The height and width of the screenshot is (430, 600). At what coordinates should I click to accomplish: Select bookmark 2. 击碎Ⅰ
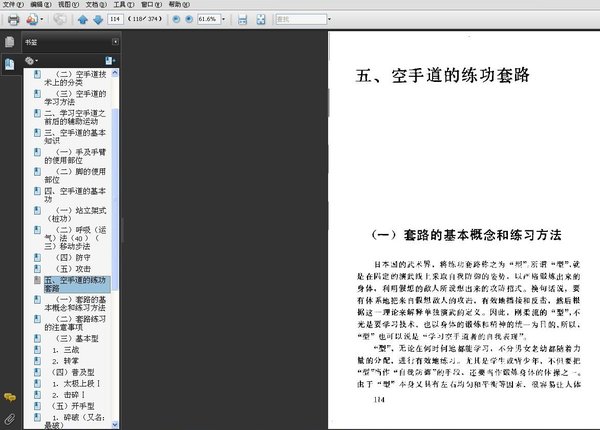point(68,394)
